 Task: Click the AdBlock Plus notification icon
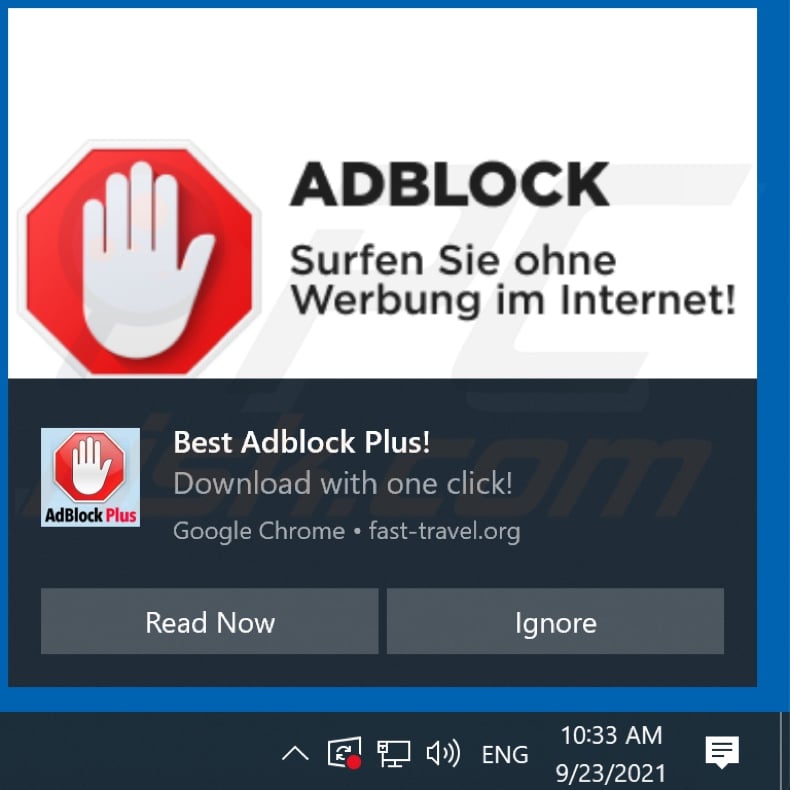[x=90, y=477]
